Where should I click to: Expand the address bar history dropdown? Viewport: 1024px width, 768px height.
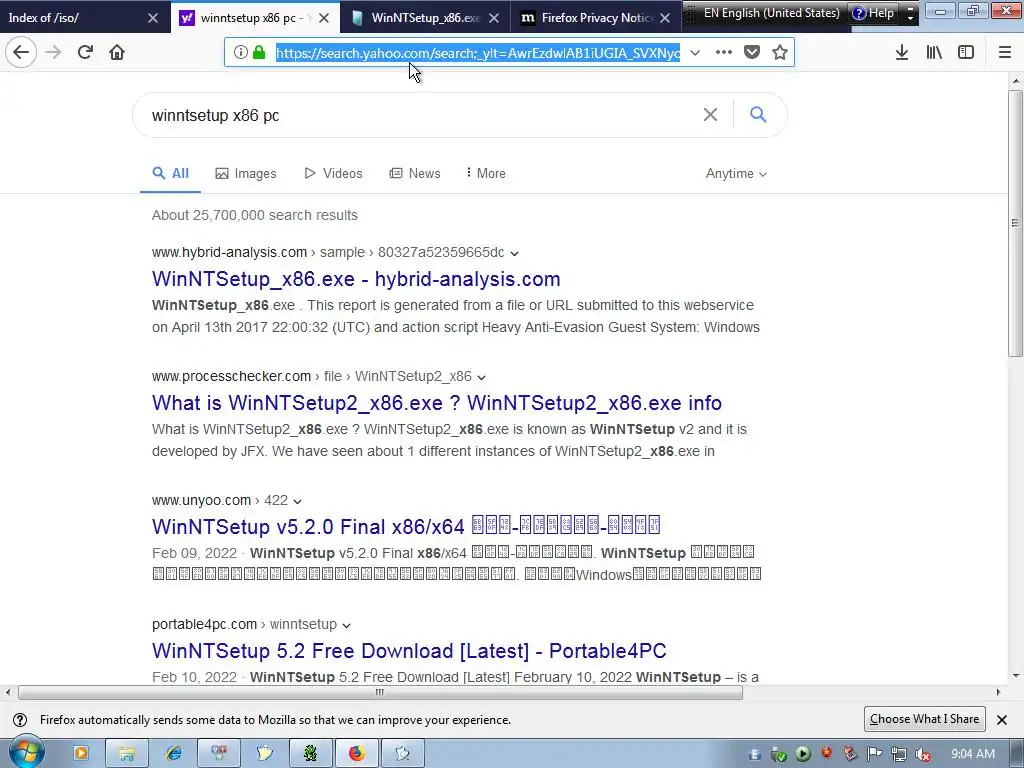point(696,52)
